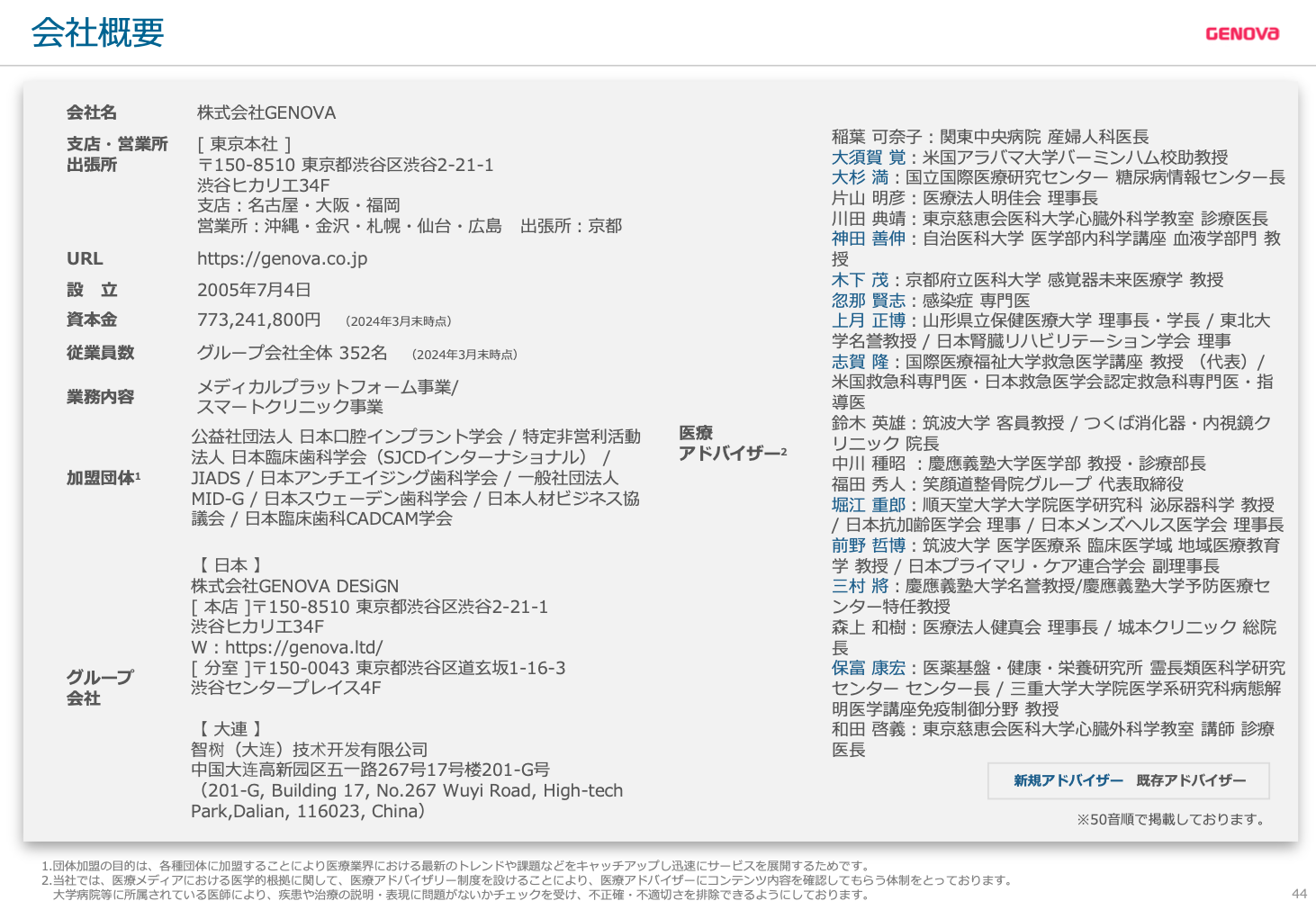This screenshot has width=1316, height=910.
Task: Click 智树（大连）技术开发有限公司 name
Action: pos(309,750)
